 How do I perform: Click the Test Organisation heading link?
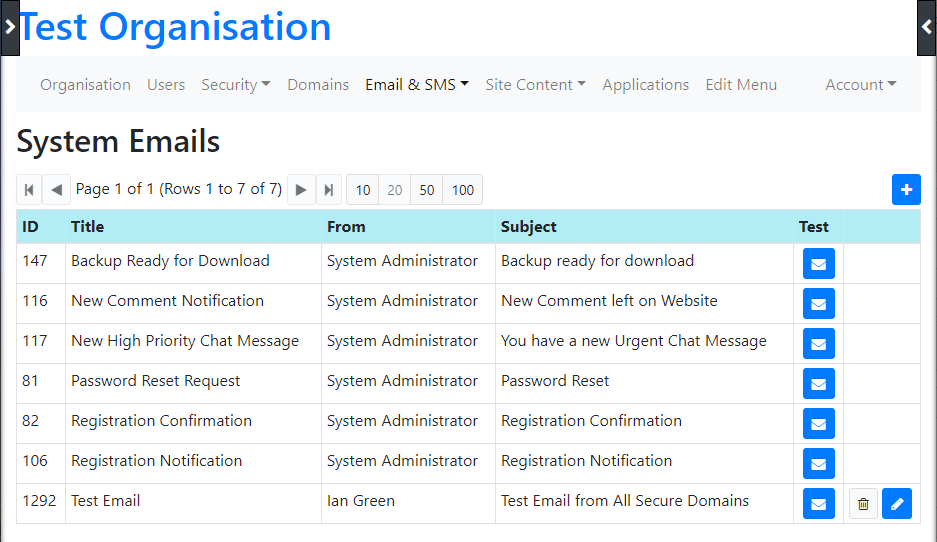click(x=175, y=27)
